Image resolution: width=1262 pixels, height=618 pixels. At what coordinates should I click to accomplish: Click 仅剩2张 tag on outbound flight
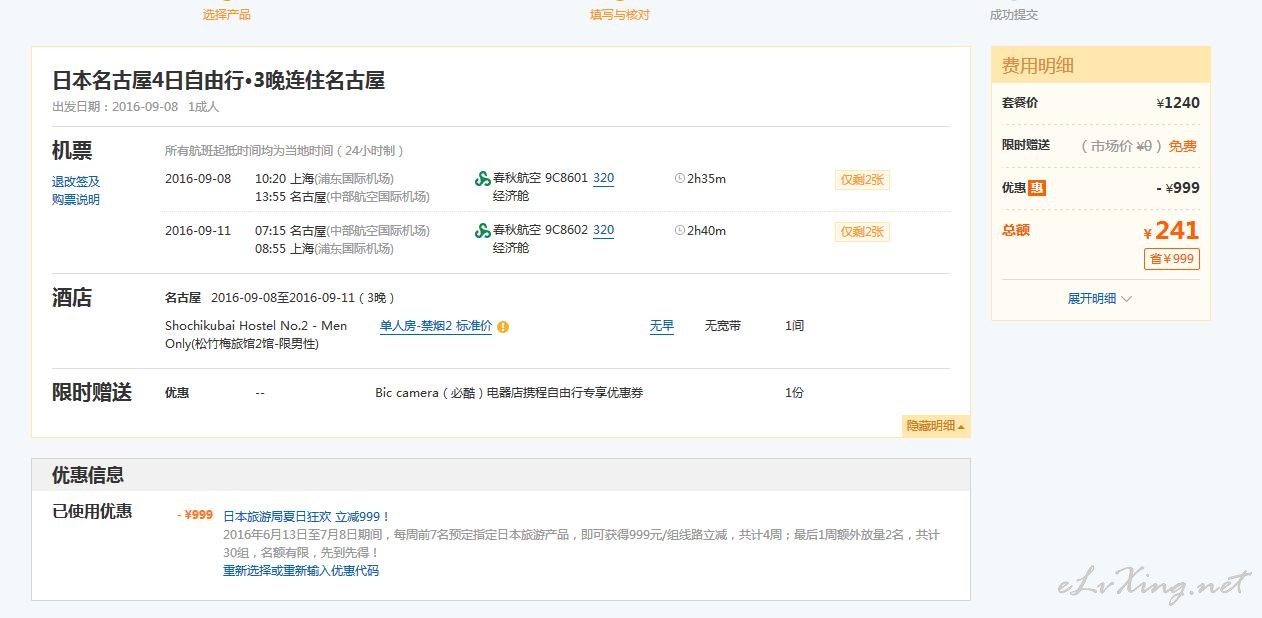(861, 180)
